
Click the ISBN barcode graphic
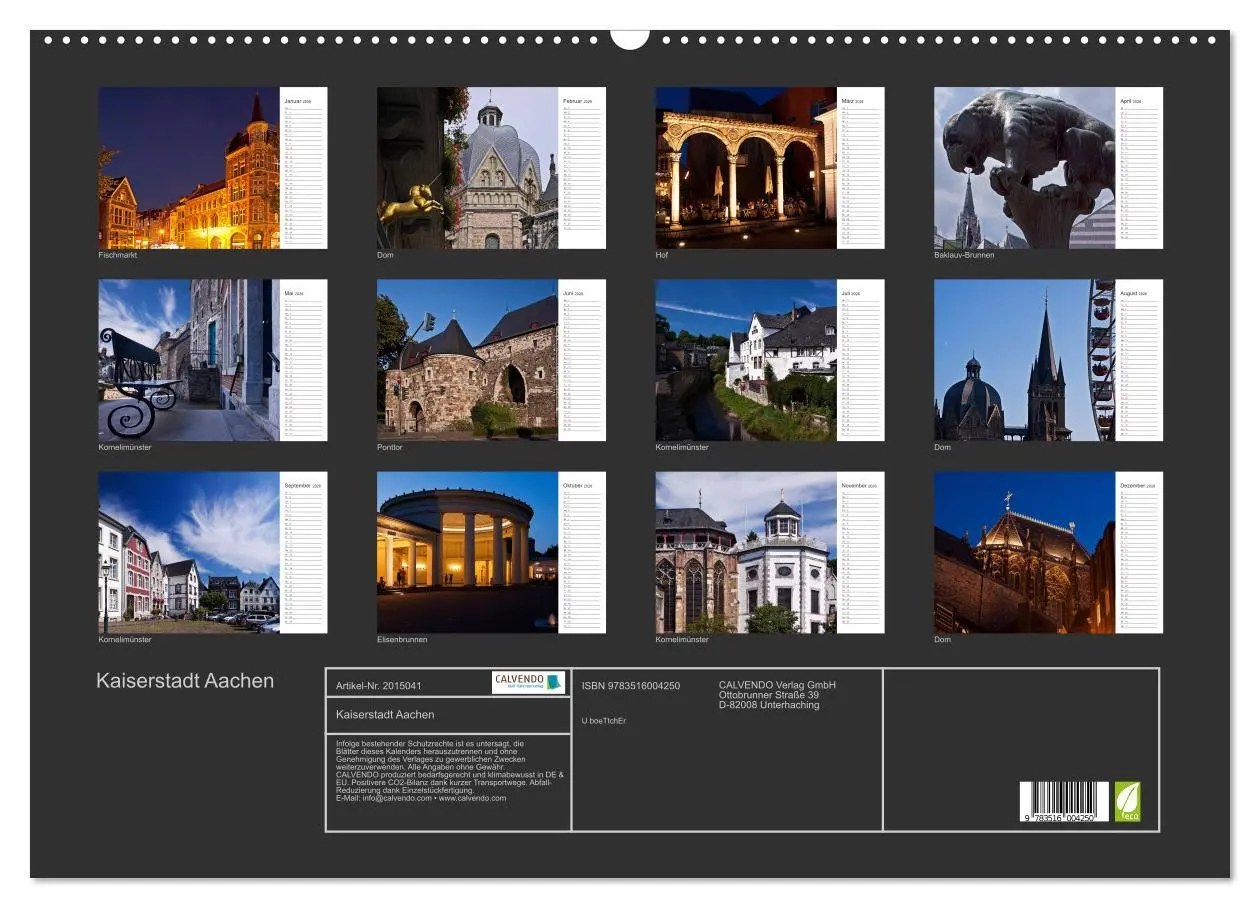pos(1063,801)
